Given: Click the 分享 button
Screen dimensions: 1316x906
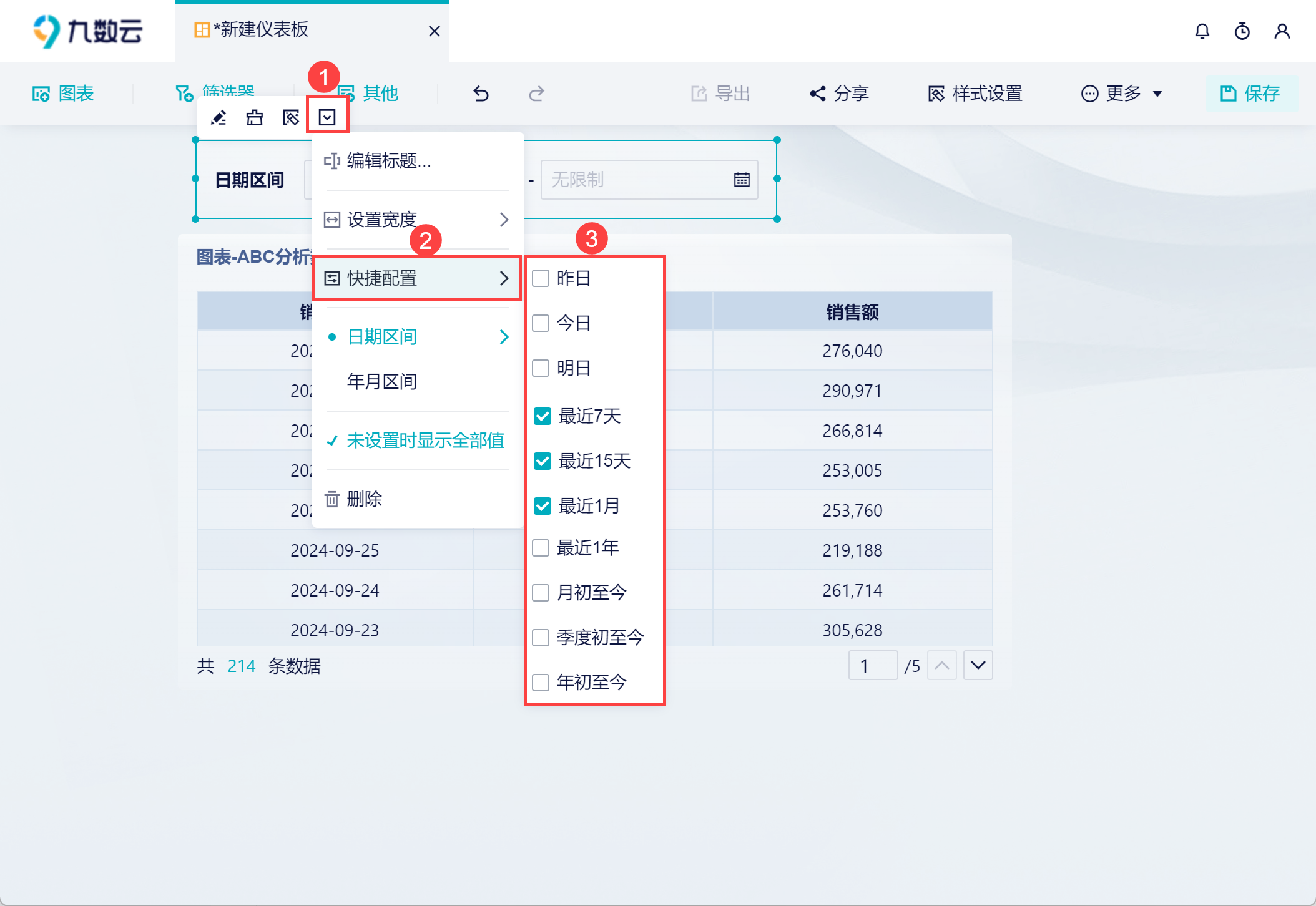Looking at the screenshot, I should point(840,94).
